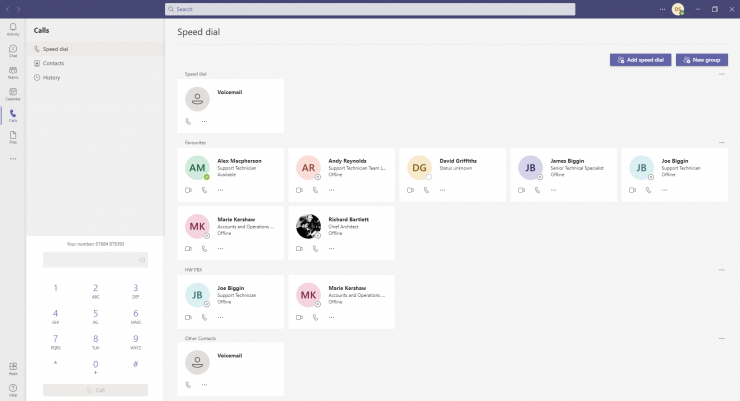The image size is (740, 401).
Task: Video call Alex Macpherson
Action: (188, 190)
